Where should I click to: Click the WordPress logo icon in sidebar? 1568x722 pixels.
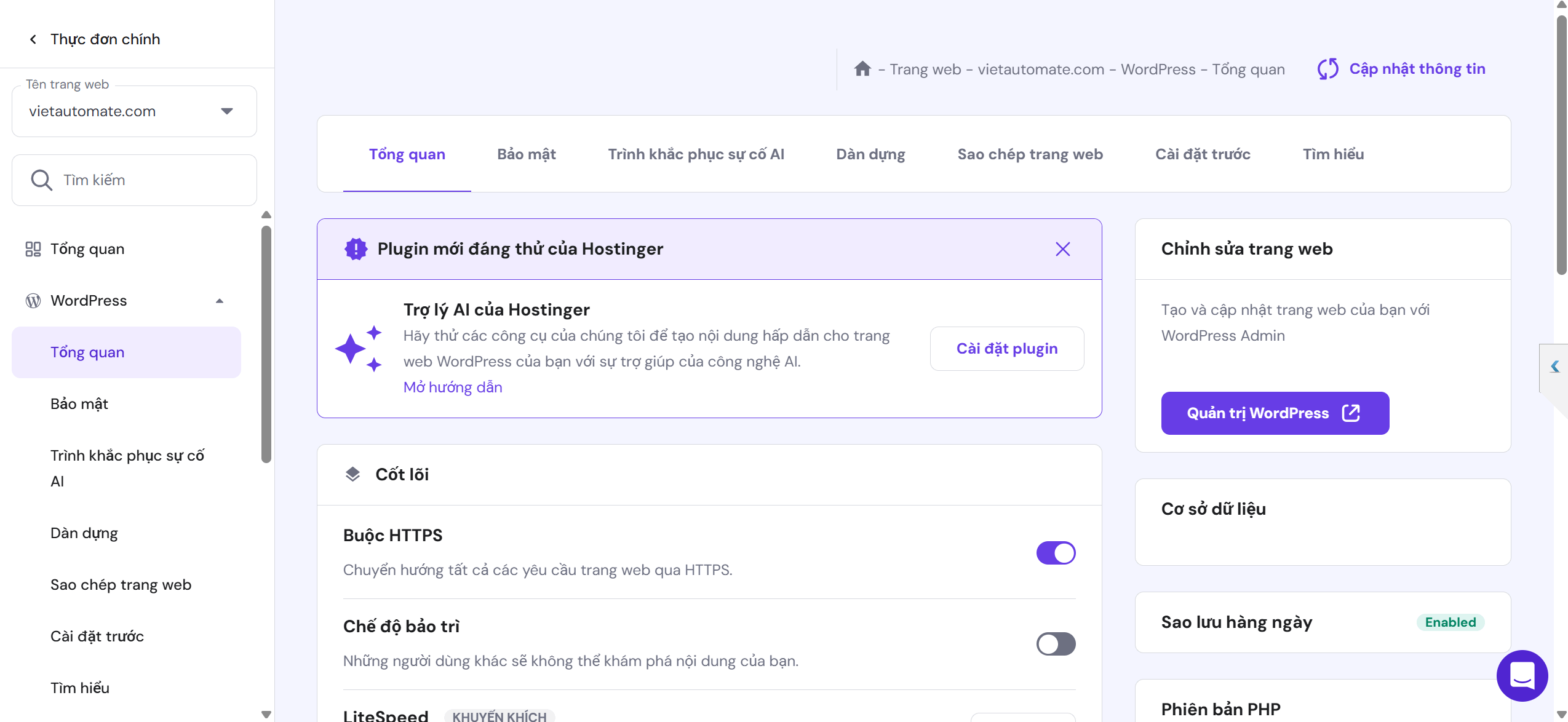[33, 301]
